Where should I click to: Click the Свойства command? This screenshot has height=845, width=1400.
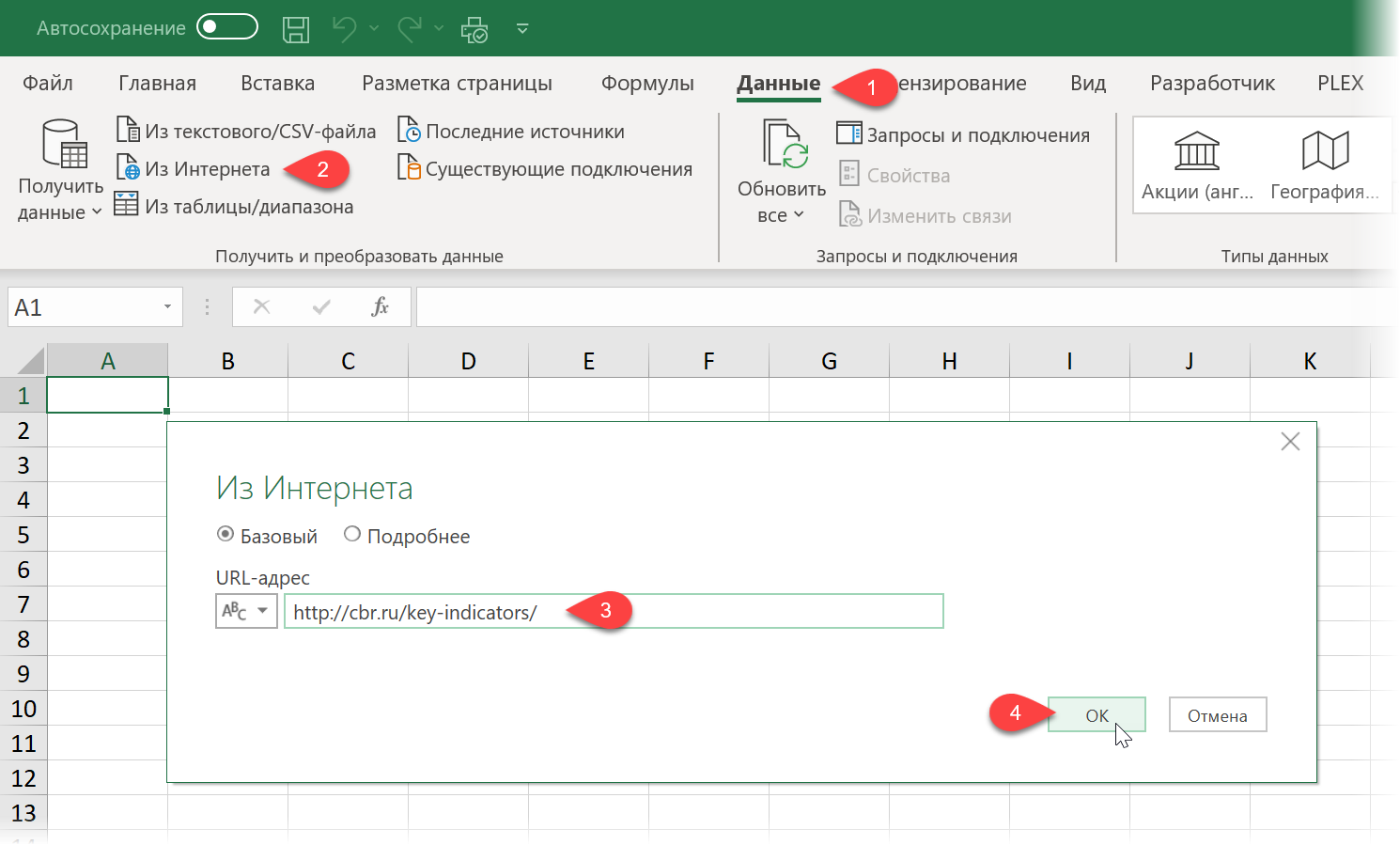[894, 175]
